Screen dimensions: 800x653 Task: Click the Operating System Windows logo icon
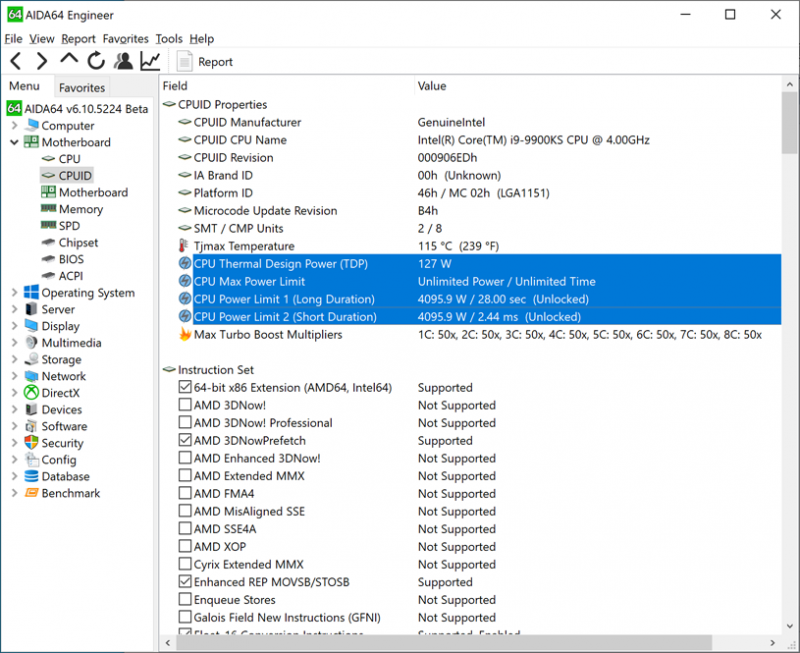click(32, 292)
